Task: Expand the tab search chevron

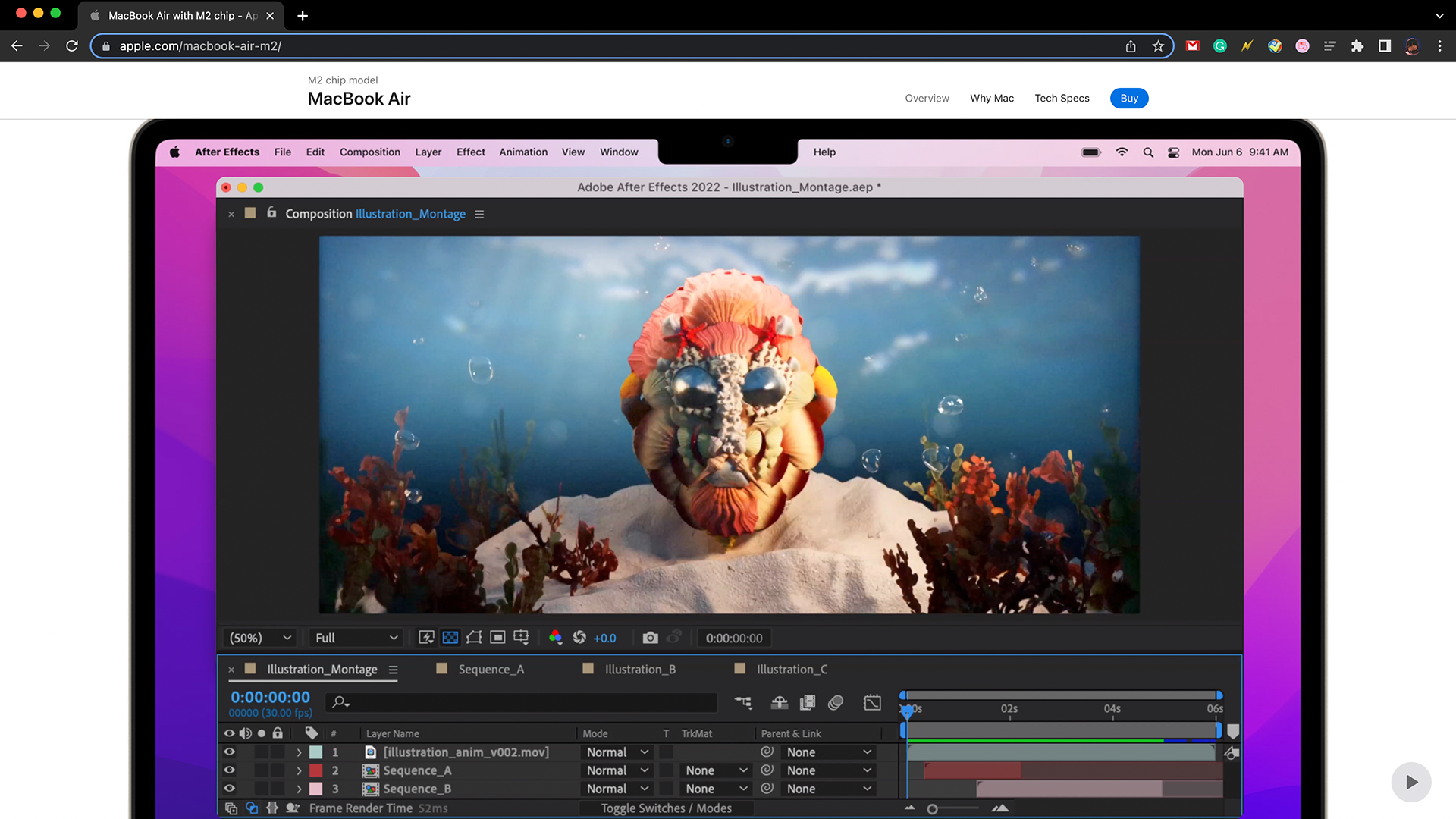Action: pyautogui.click(x=1439, y=16)
